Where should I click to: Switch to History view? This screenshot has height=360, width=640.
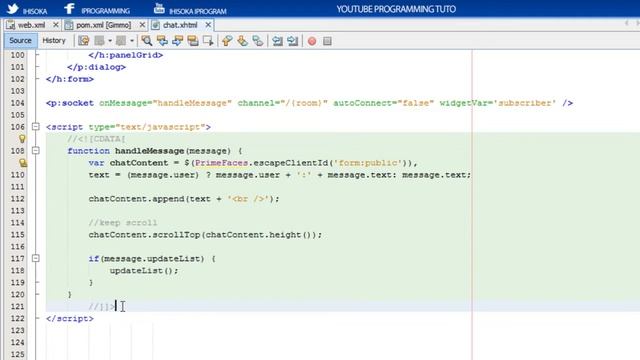(x=54, y=40)
